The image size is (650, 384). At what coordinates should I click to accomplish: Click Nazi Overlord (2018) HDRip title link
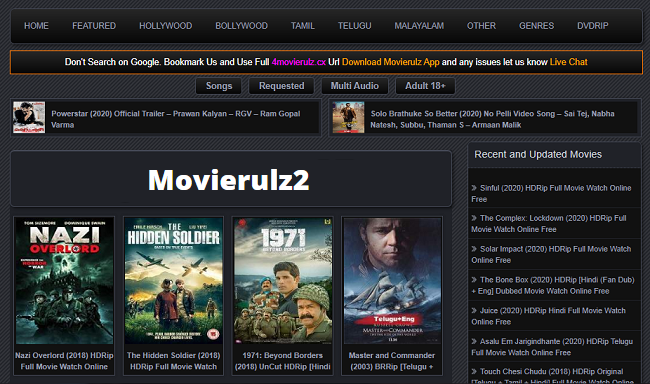64,361
